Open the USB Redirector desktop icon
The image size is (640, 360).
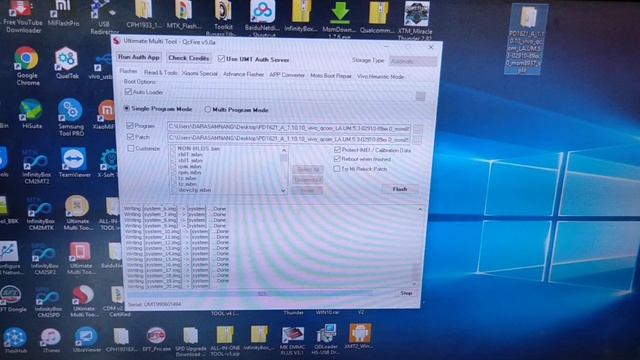[x=103, y=17]
